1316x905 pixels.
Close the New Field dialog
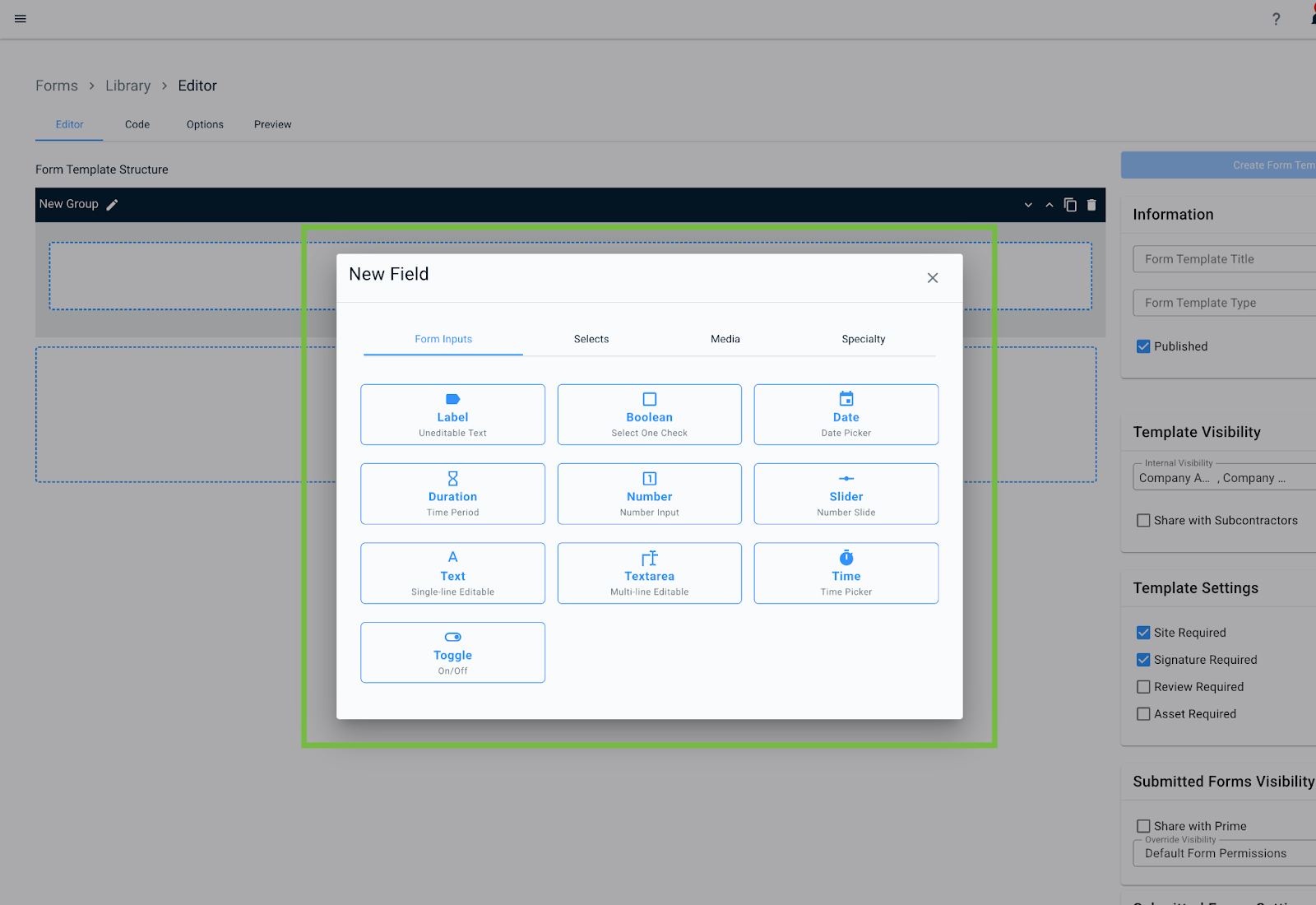point(932,278)
